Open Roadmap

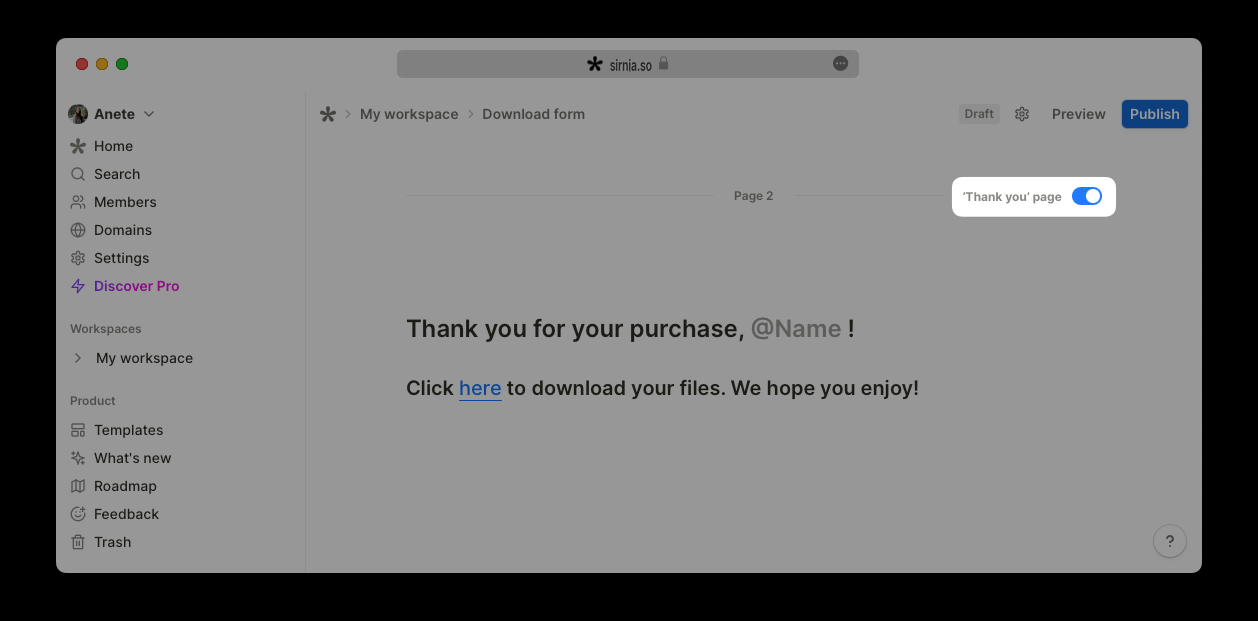[x=125, y=486]
